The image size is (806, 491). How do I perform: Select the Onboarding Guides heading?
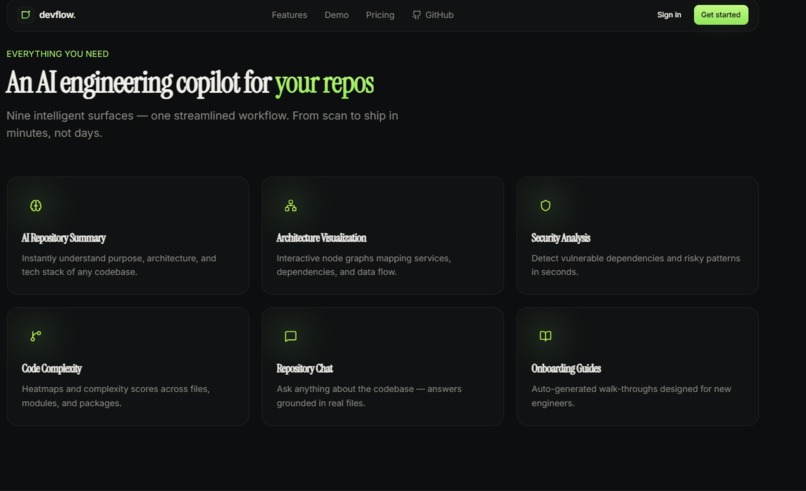pos(566,369)
